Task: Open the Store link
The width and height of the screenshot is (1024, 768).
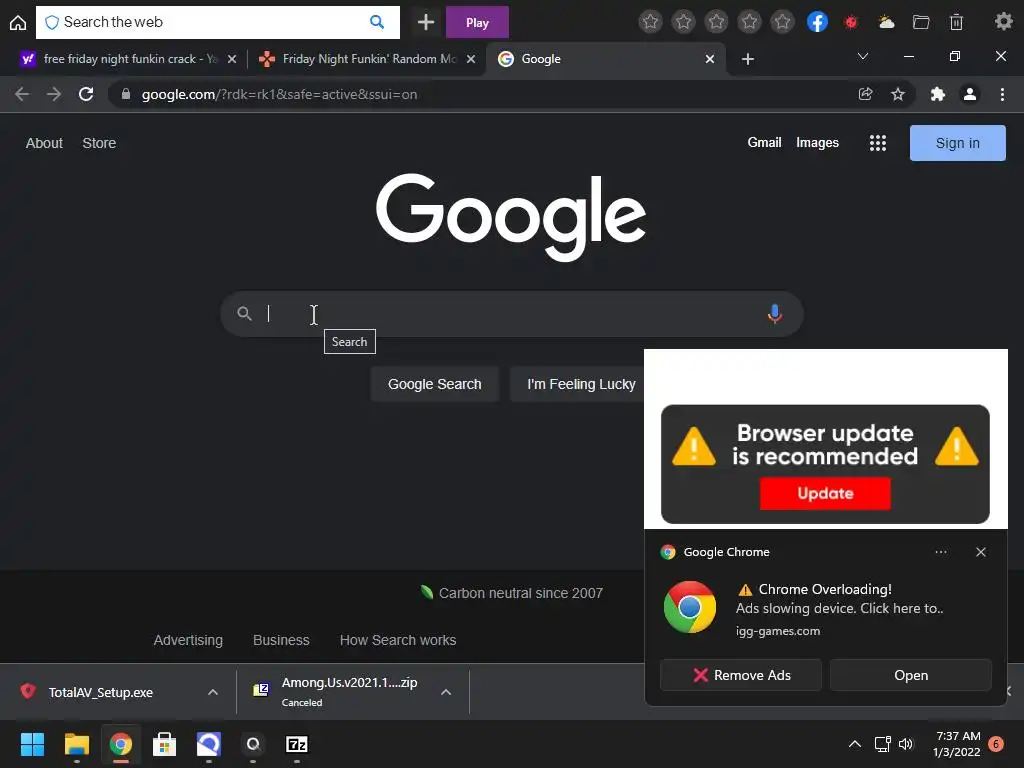Action: click(99, 143)
